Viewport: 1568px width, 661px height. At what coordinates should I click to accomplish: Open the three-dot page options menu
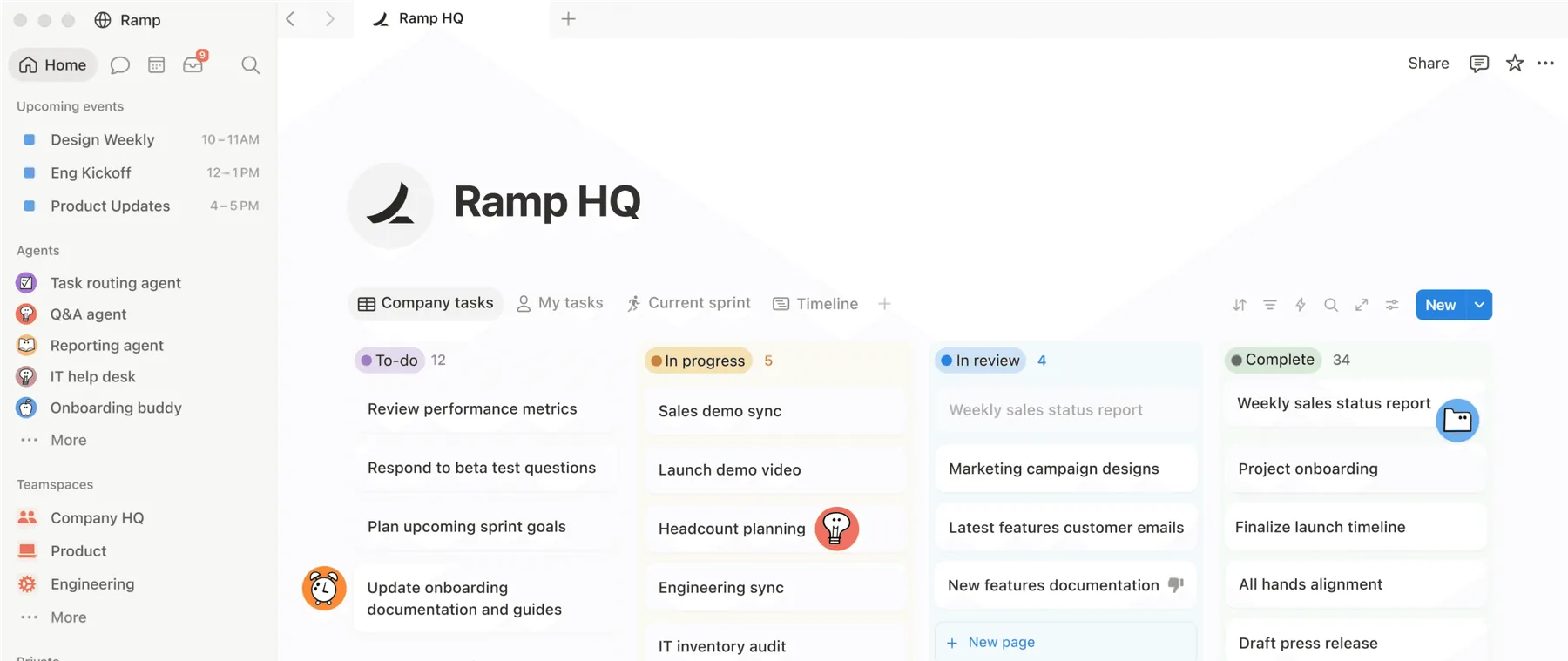click(1546, 64)
